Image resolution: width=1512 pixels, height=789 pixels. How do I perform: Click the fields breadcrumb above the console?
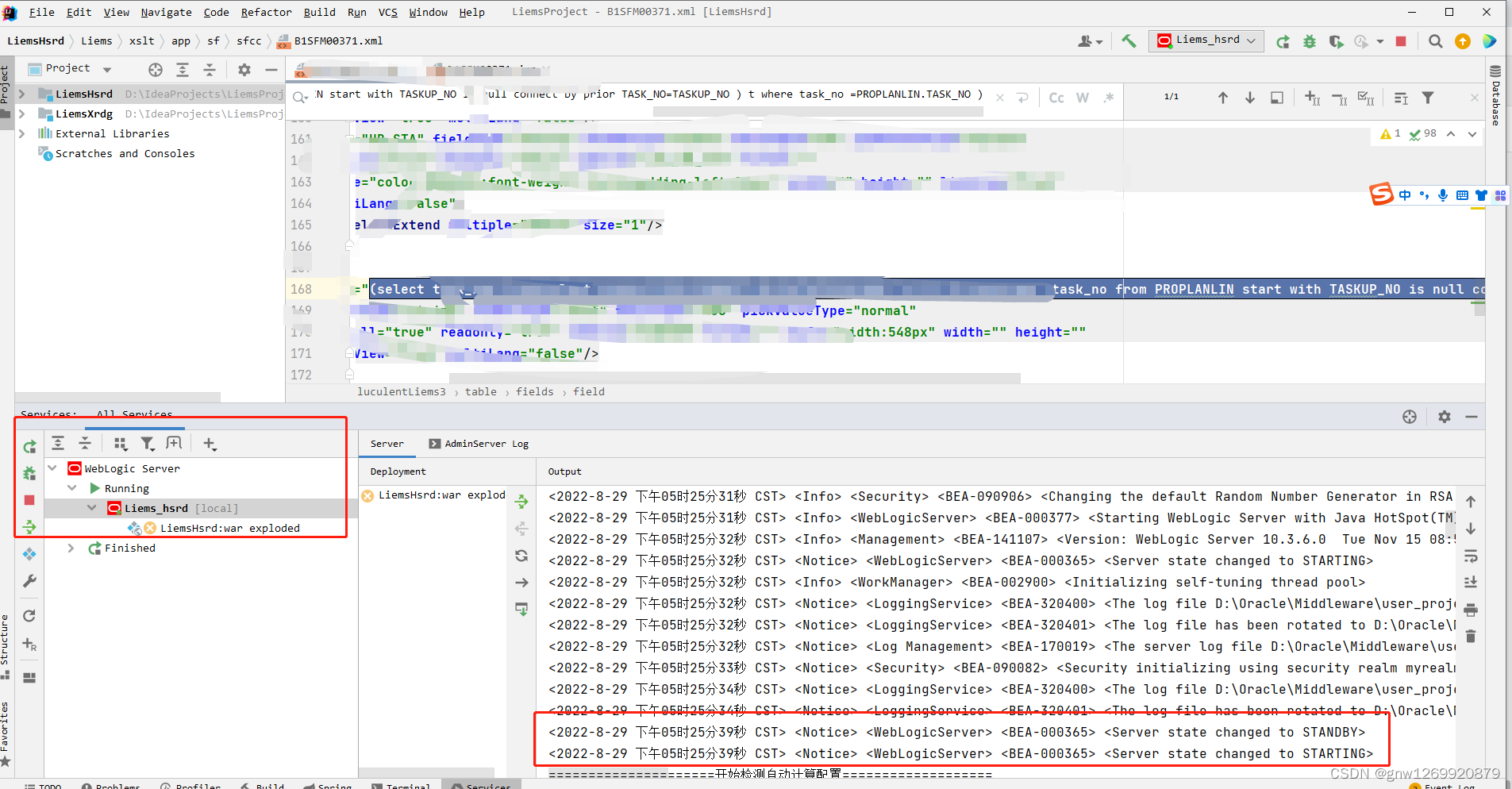[535, 391]
